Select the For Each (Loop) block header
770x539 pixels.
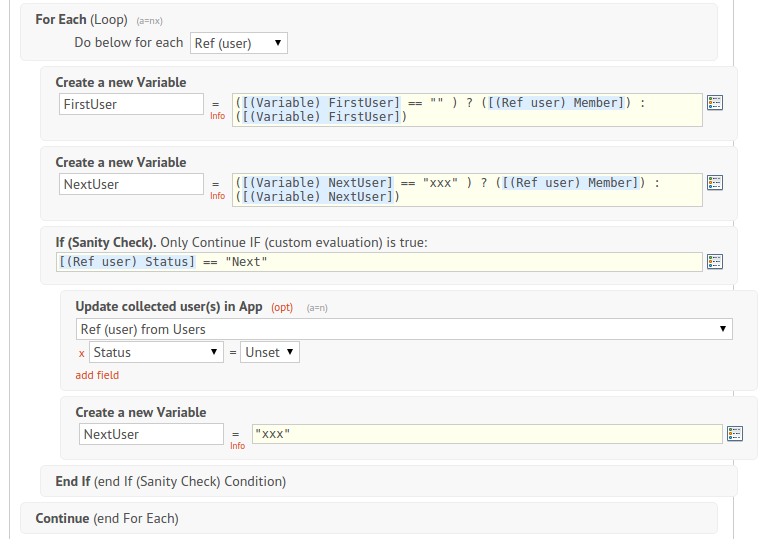click(81, 19)
